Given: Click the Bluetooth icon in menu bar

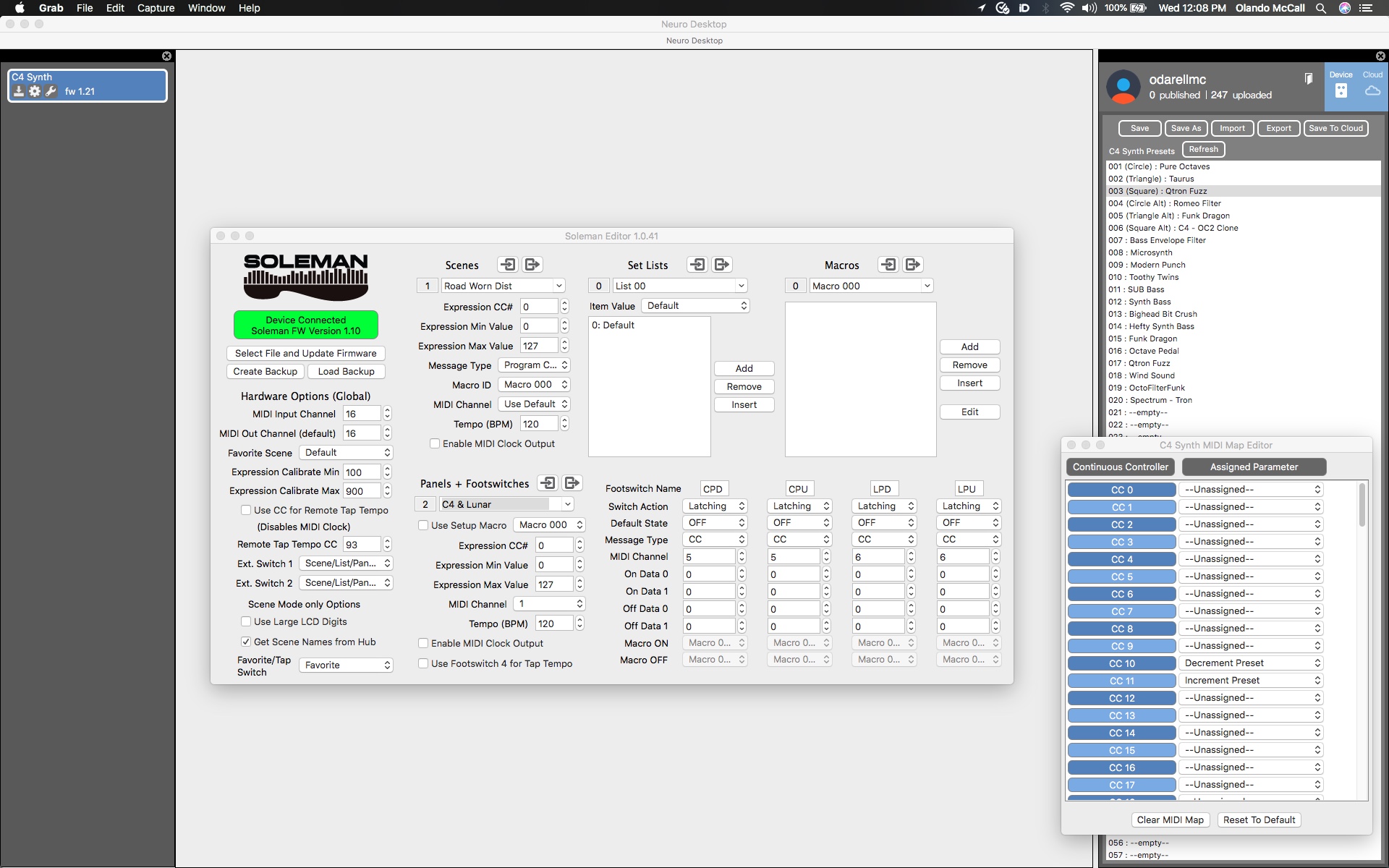Looking at the screenshot, I should pyautogui.click(x=1045, y=8).
